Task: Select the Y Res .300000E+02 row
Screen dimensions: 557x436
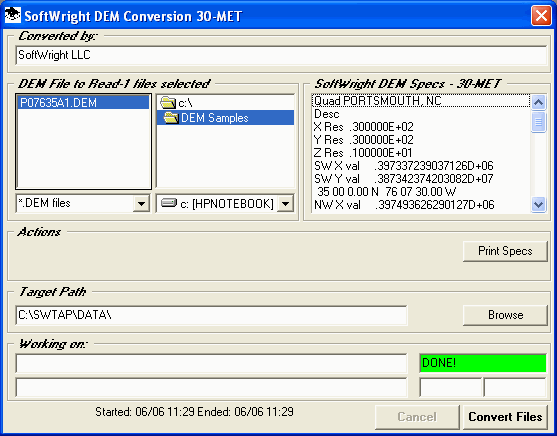Action: click(422, 140)
